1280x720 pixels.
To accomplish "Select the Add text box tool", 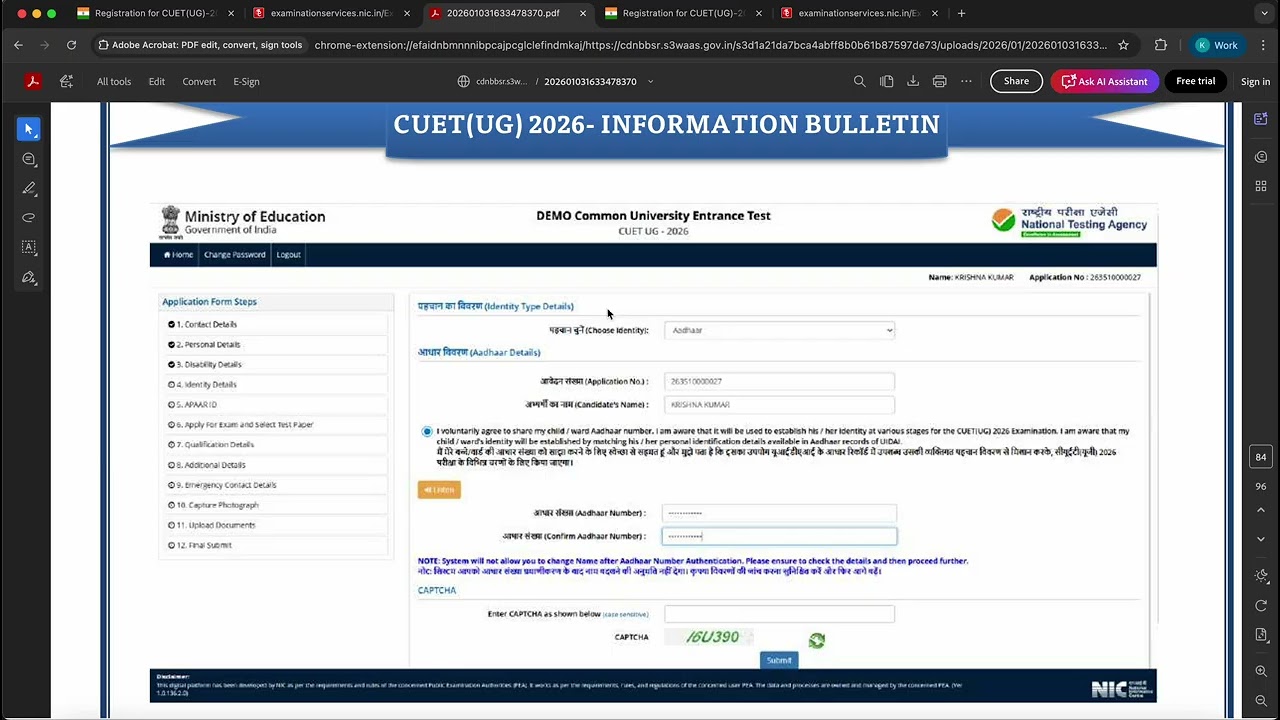I will (x=29, y=247).
